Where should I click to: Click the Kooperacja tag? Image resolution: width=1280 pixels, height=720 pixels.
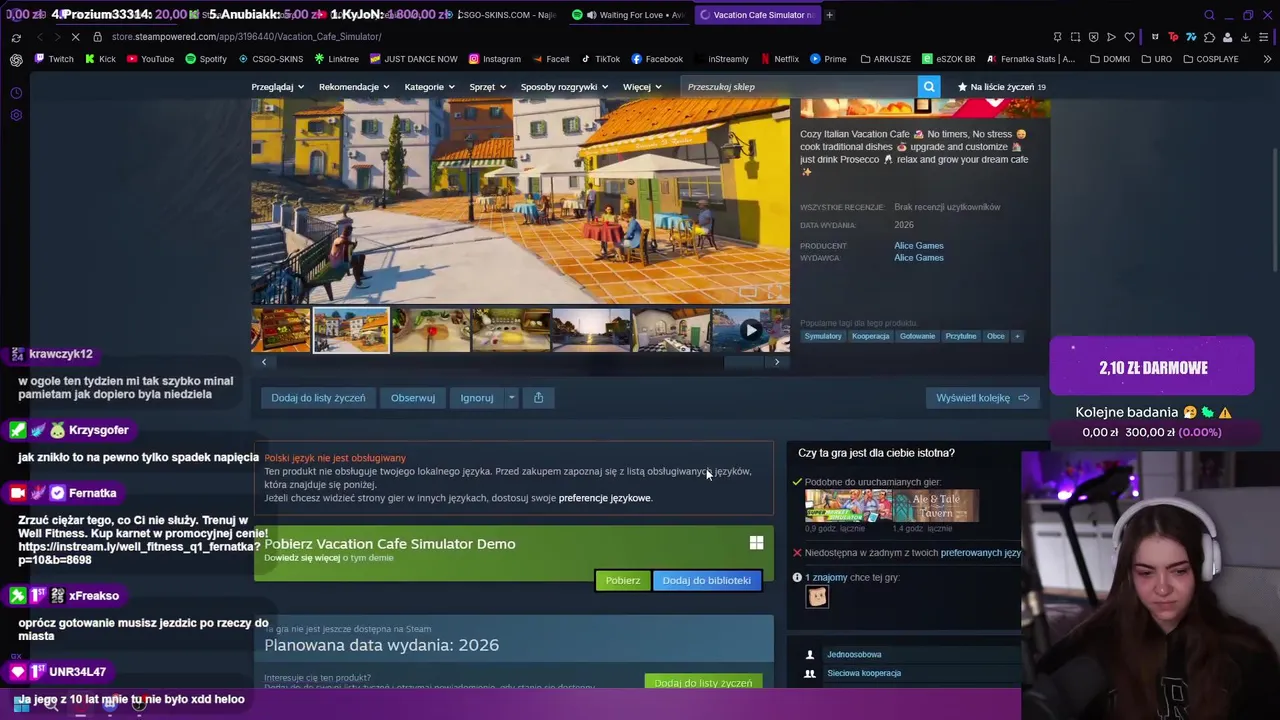click(870, 336)
